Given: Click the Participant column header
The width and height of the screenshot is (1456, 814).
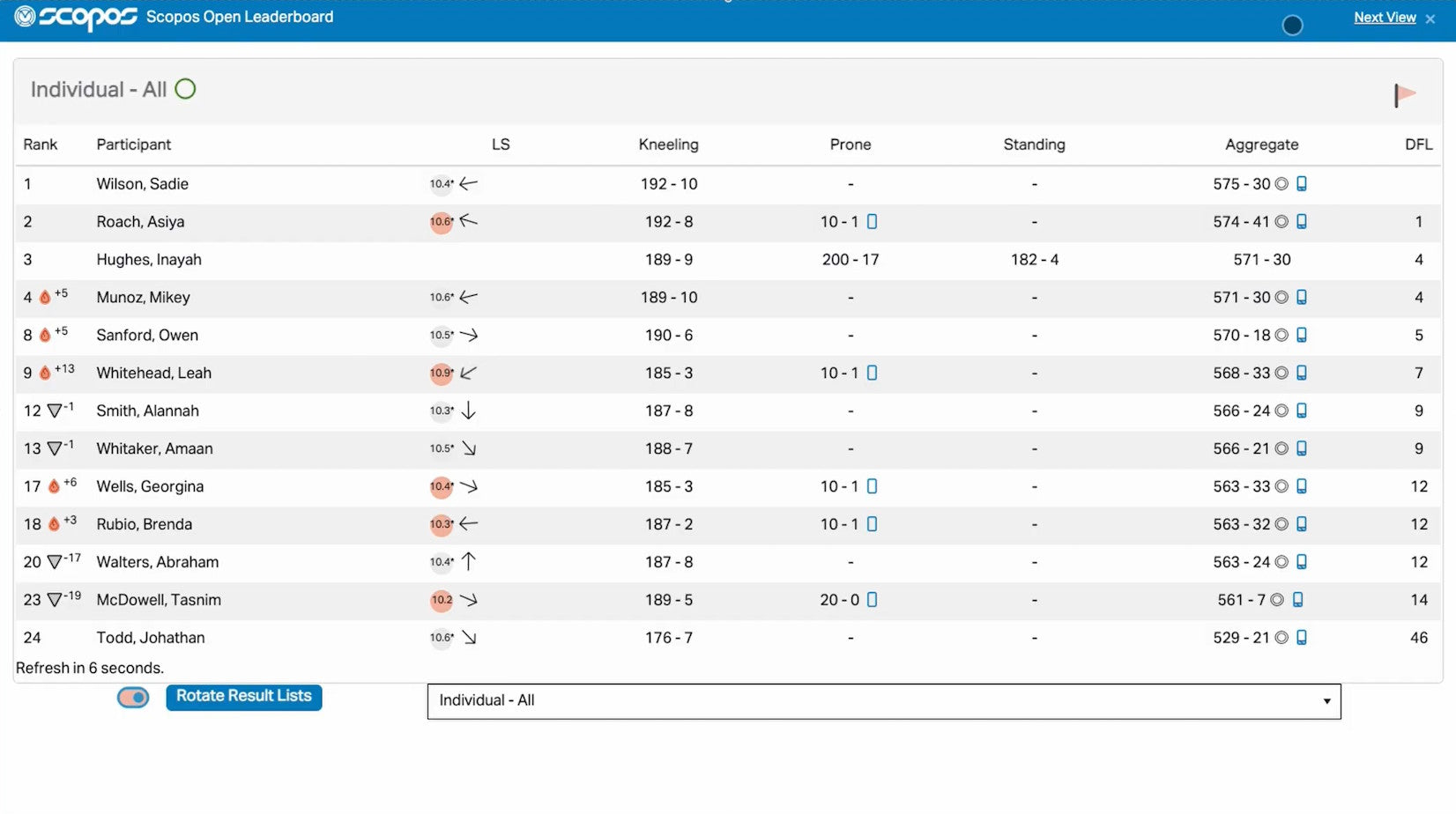Looking at the screenshot, I should tap(134, 144).
